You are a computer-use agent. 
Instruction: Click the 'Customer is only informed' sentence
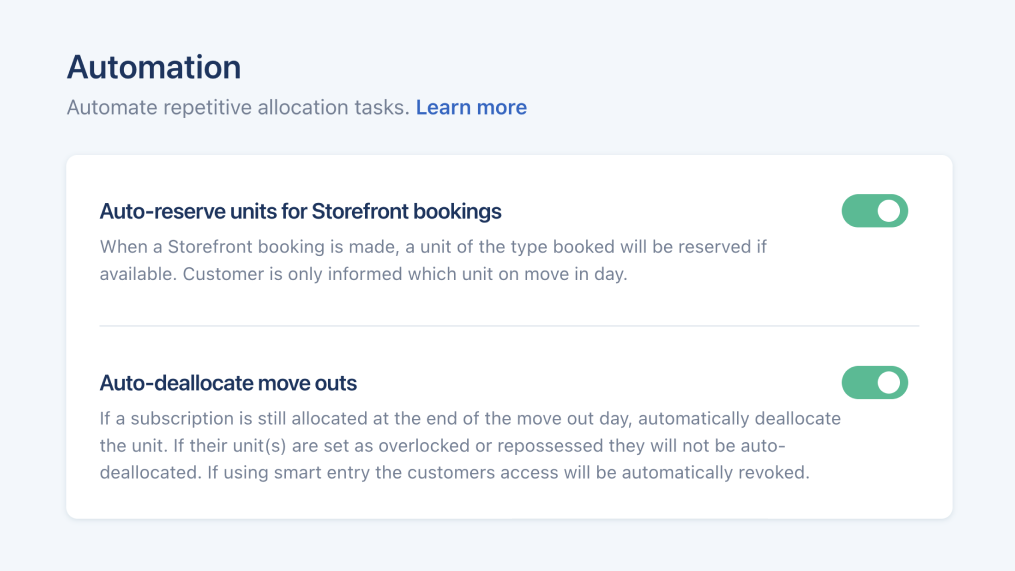pos(405,274)
